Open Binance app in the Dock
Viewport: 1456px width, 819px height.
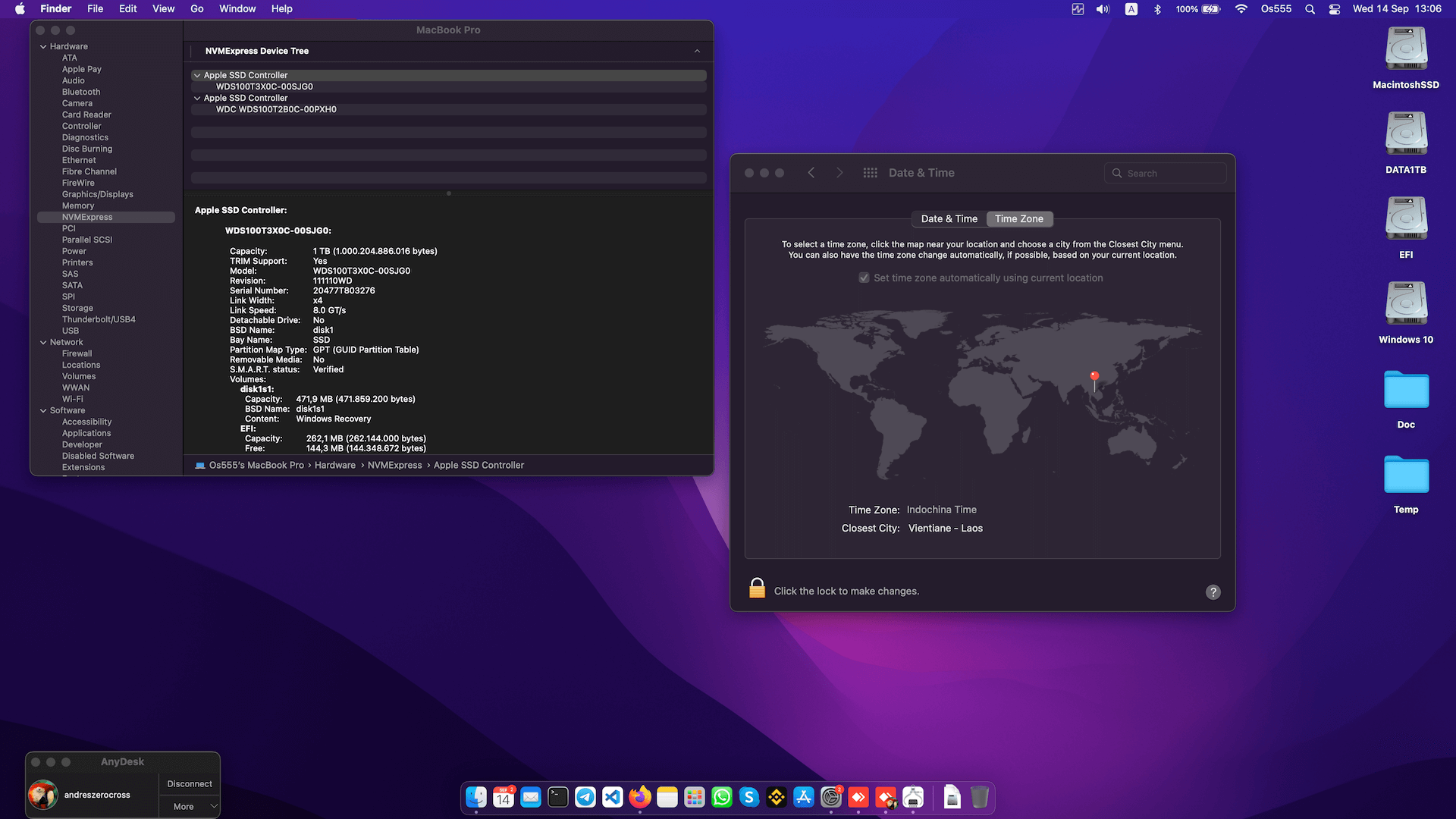pos(777,797)
